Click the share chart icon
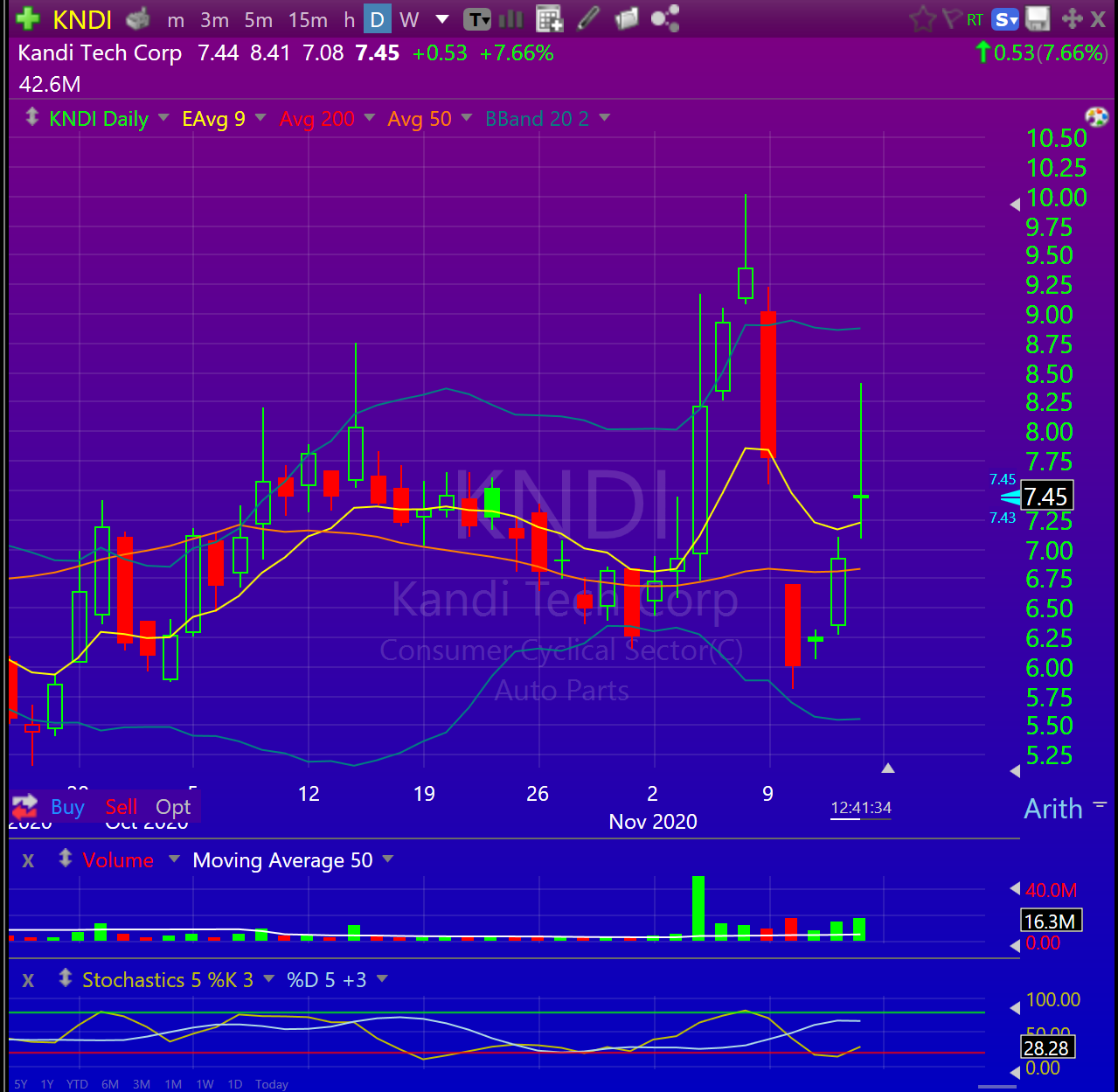The height and width of the screenshot is (1092, 1118). click(x=665, y=18)
